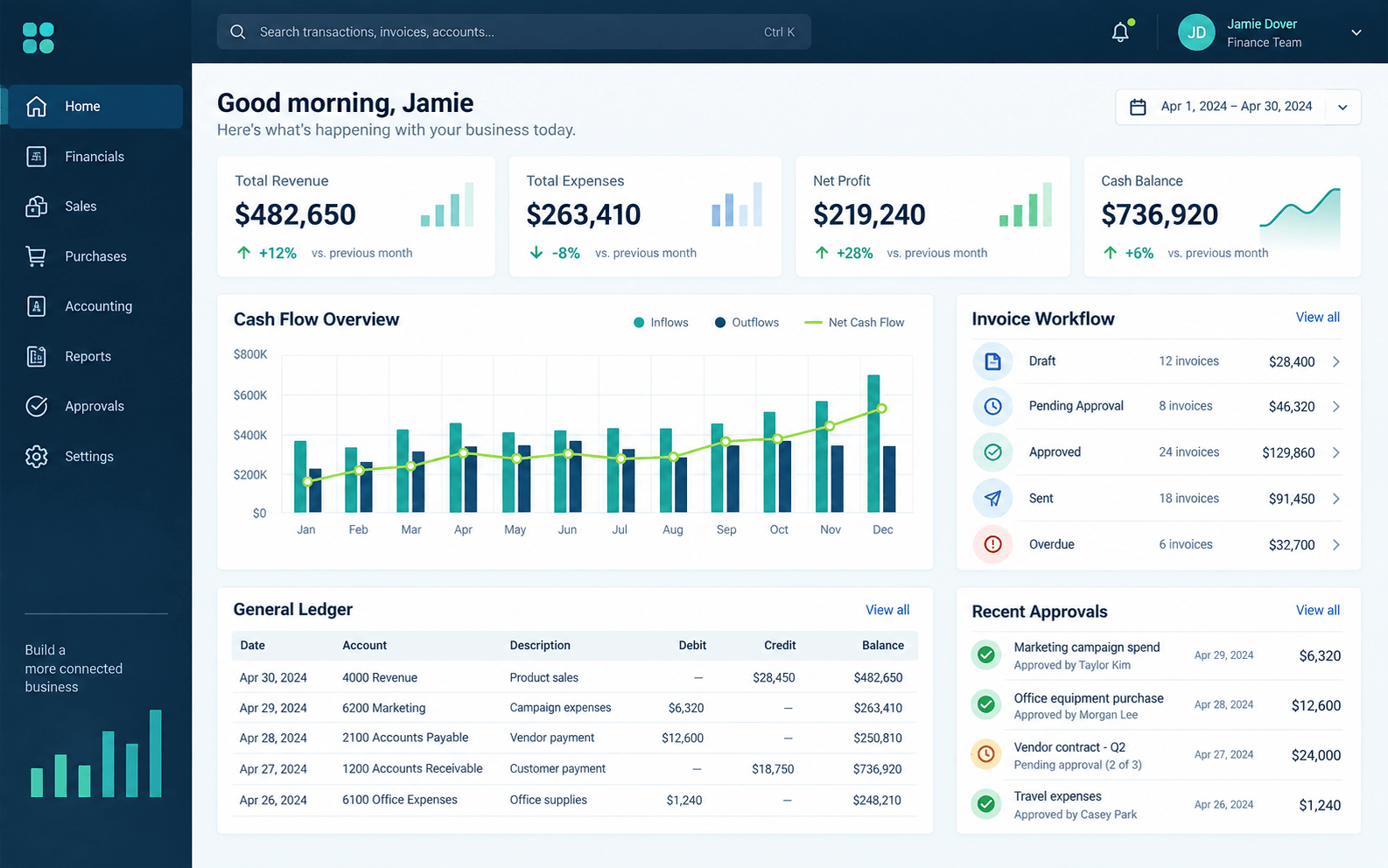Click the Approvals checkmark icon
The image size is (1388, 868).
point(36,406)
